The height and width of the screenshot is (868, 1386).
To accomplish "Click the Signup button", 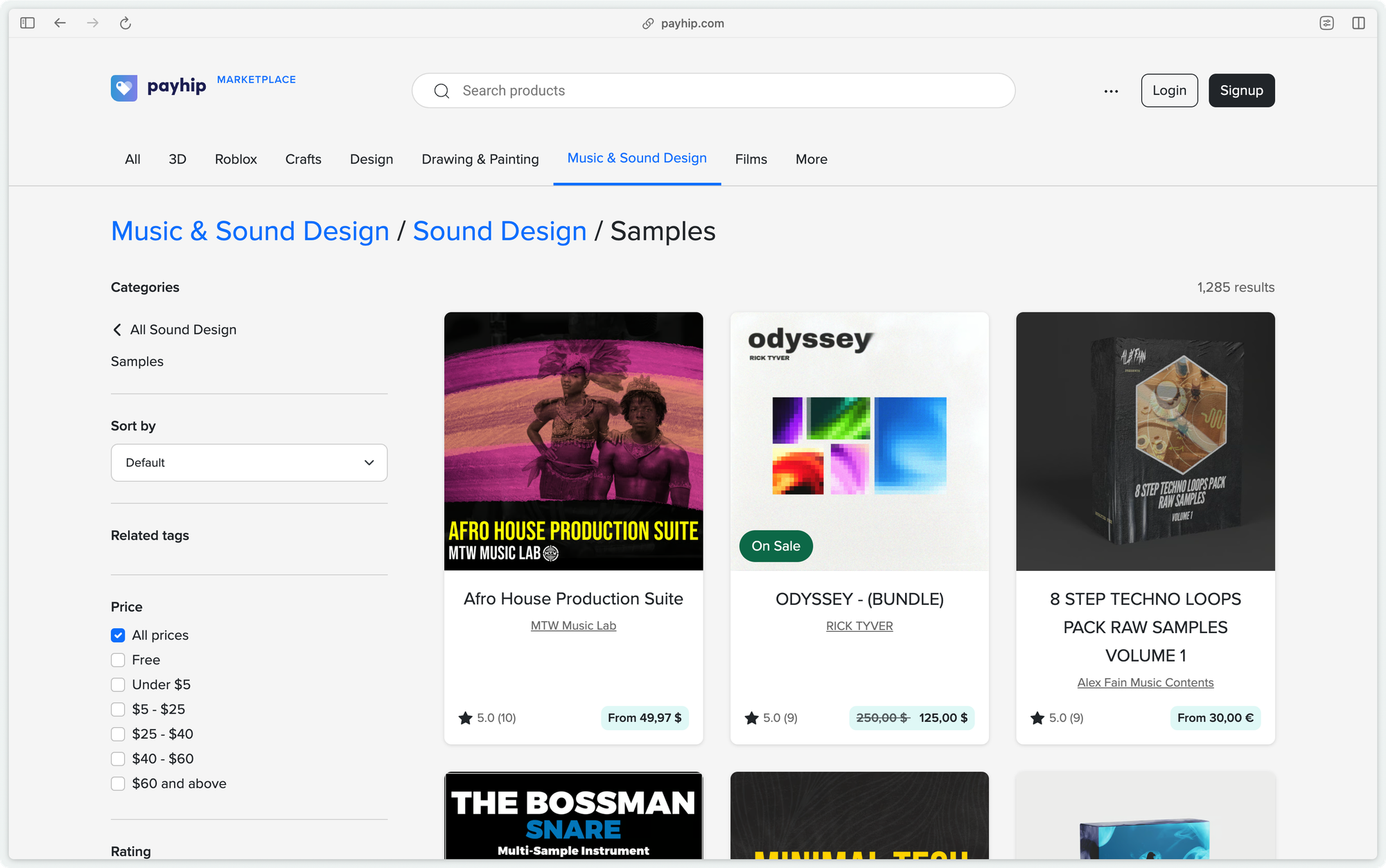I will pyautogui.click(x=1241, y=91).
